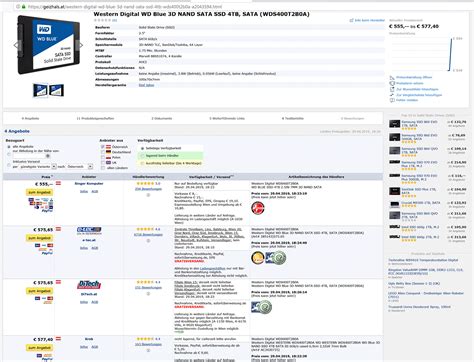Screen dimensions: 474x362
Task: Switch to the Bewertungen tab
Action: click(352, 118)
